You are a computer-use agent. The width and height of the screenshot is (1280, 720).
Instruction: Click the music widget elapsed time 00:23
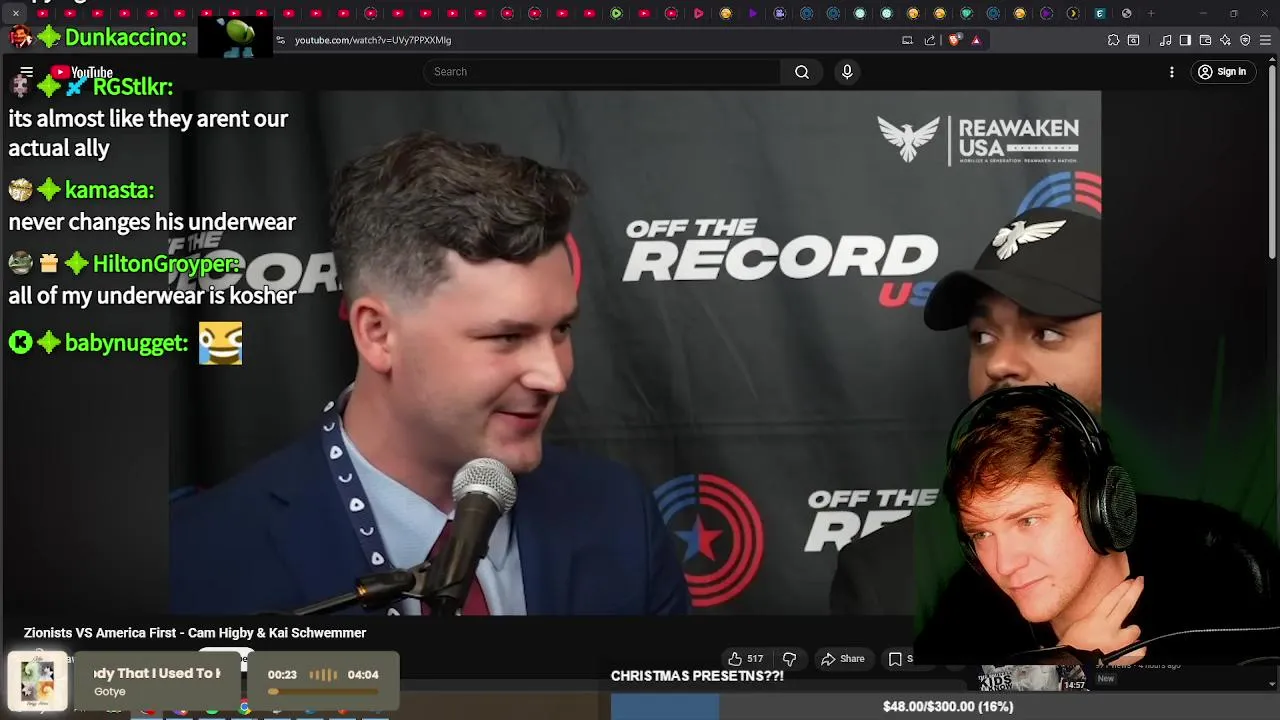(282, 675)
